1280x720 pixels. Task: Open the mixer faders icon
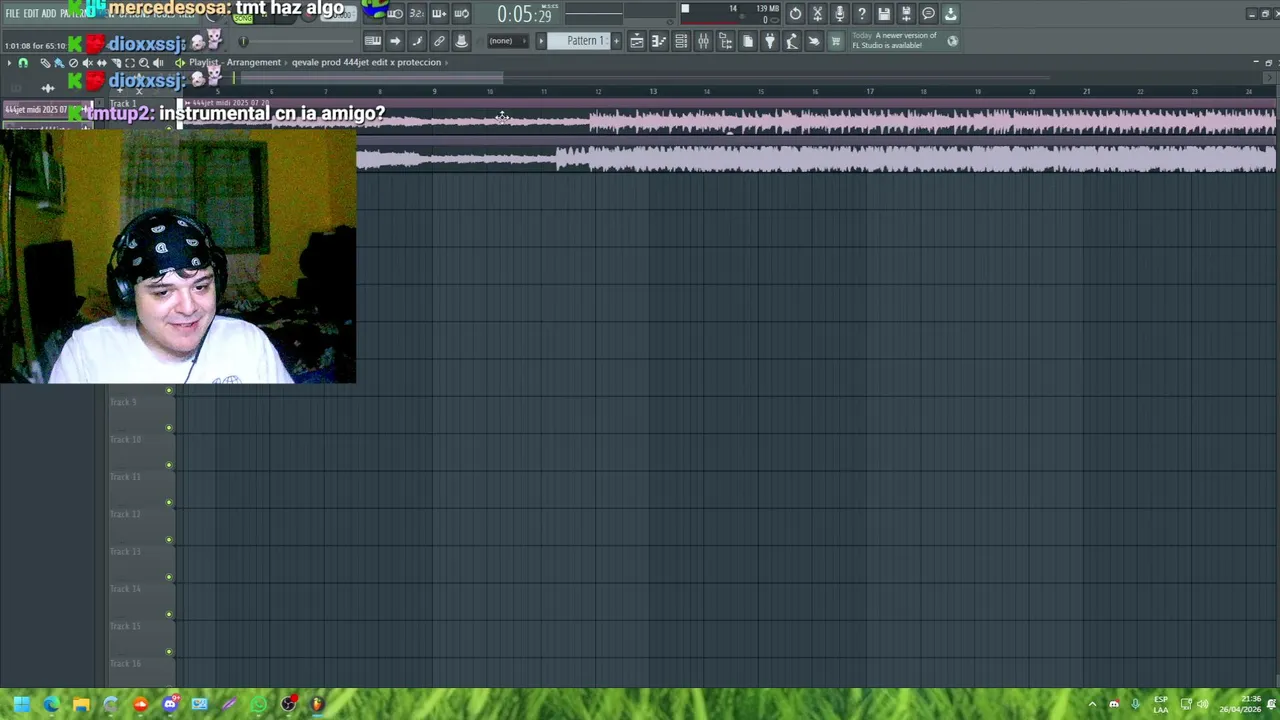point(703,41)
